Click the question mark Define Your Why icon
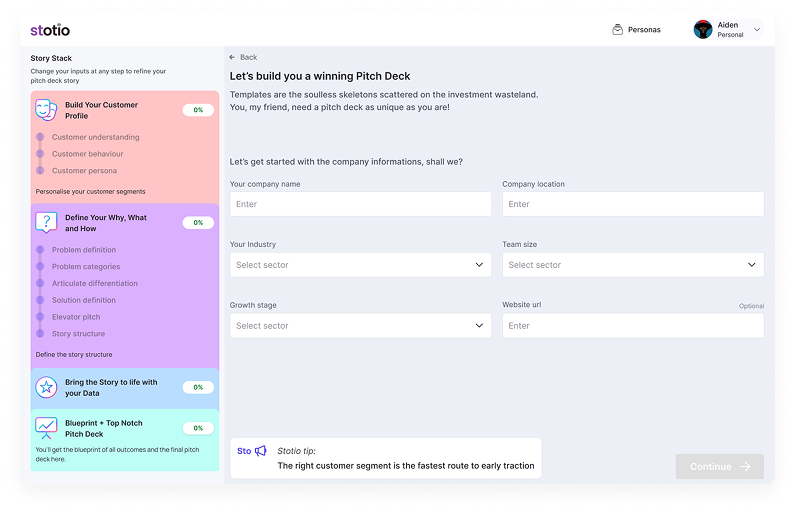This screenshot has height=512, width=796. 46,222
